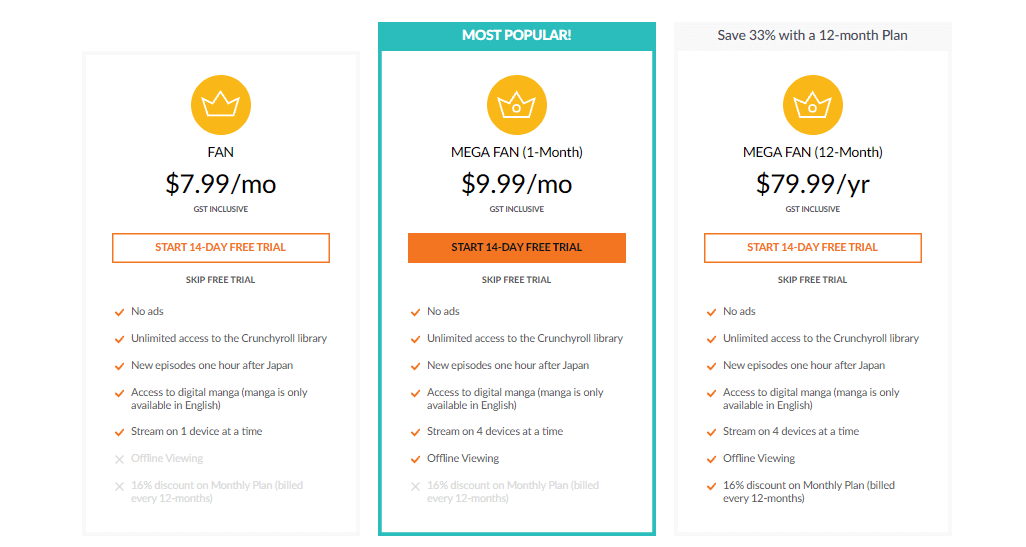Skip free trial under the FAN plan
The image size is (1026, 547).
click(221, 279)
